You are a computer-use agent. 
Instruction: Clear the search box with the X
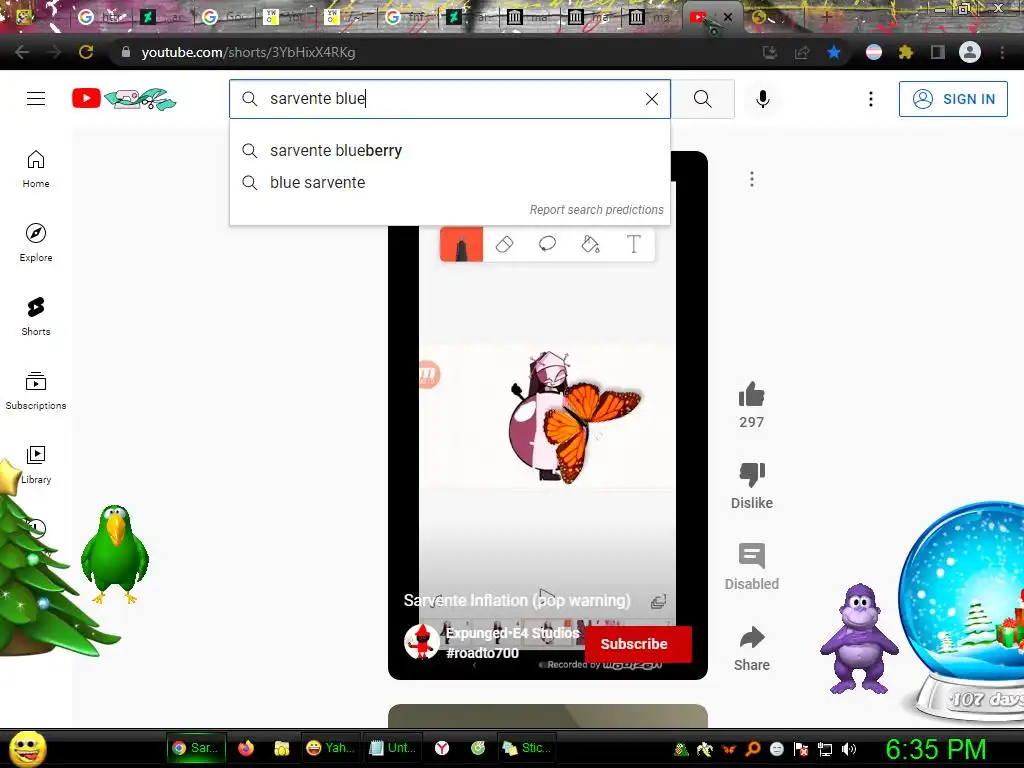point(652,99)
